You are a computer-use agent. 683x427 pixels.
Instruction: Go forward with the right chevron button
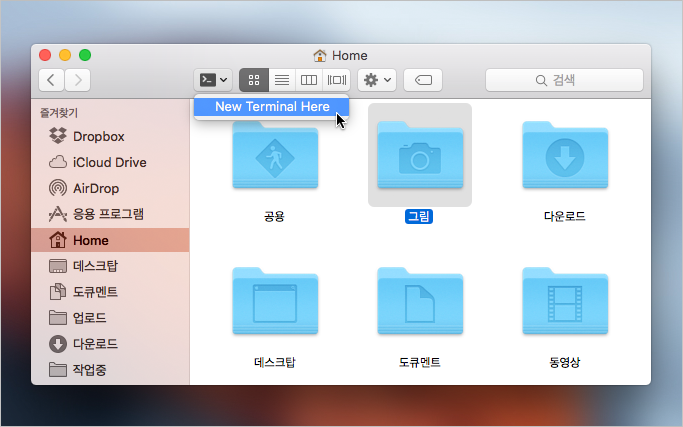point(78,80)
